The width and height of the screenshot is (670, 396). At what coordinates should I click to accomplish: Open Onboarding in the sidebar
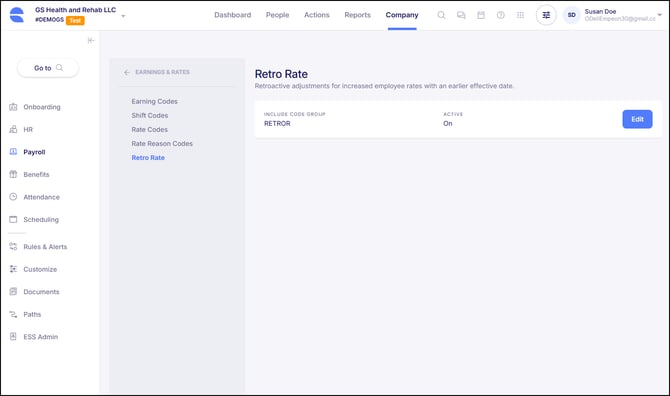point(42,107)
